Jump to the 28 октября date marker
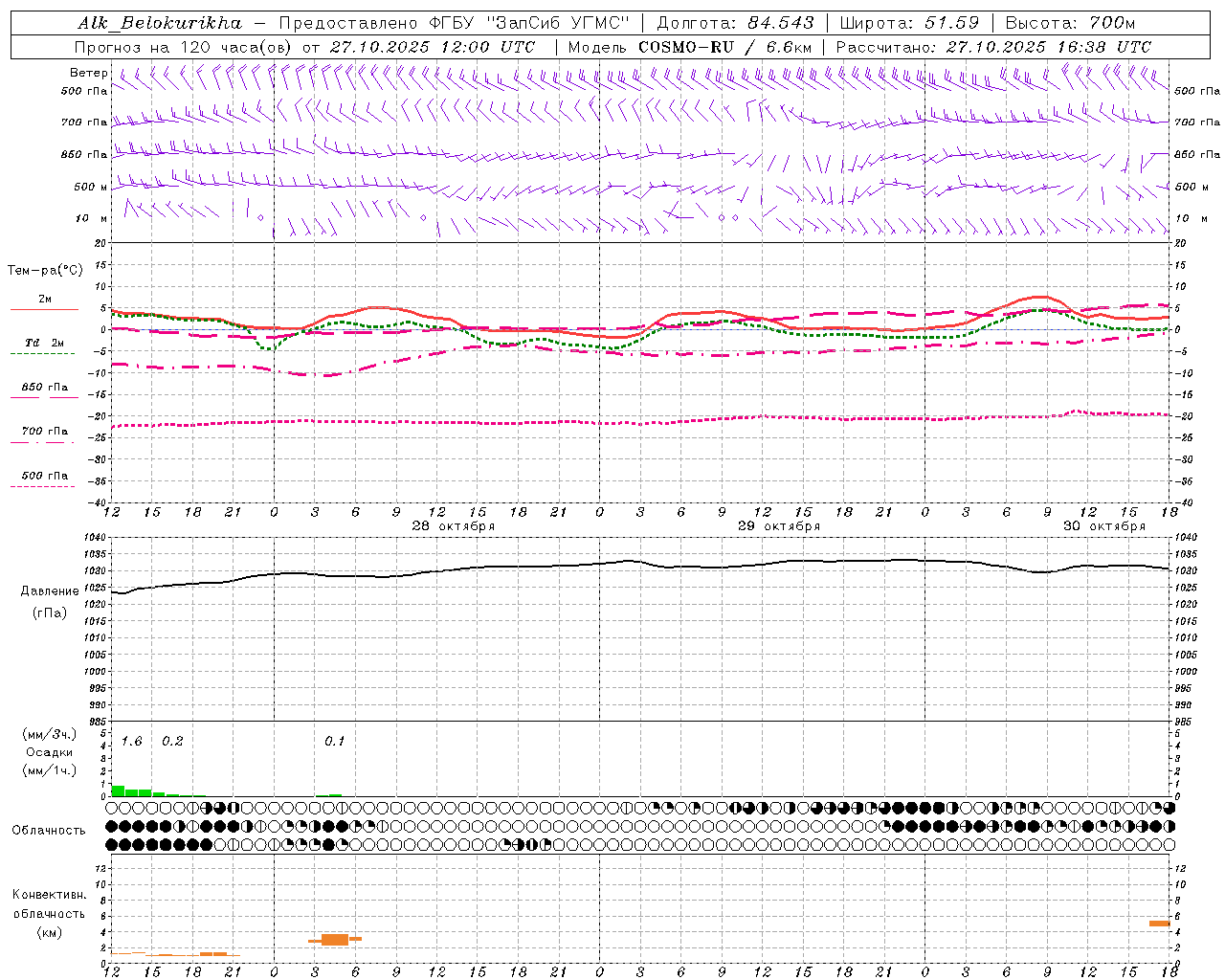 [453, 526]
